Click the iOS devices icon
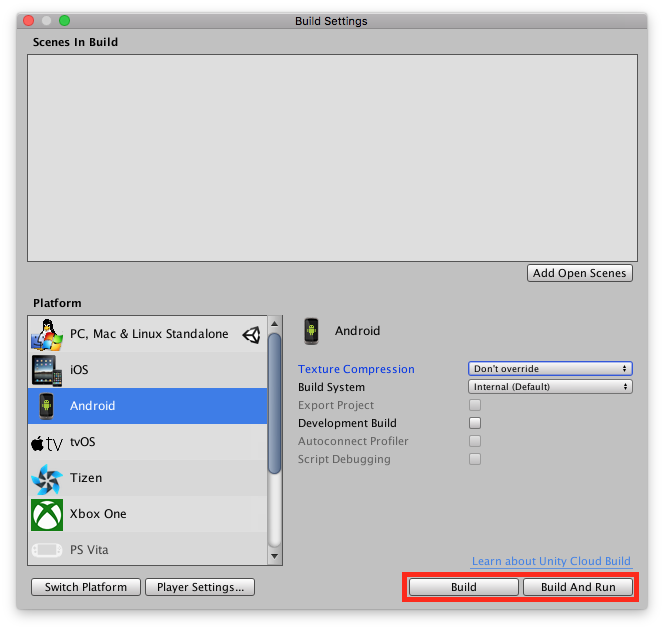The width and height of the screenshot is (664, 630). pyautogui.click(x=47, y=370)
